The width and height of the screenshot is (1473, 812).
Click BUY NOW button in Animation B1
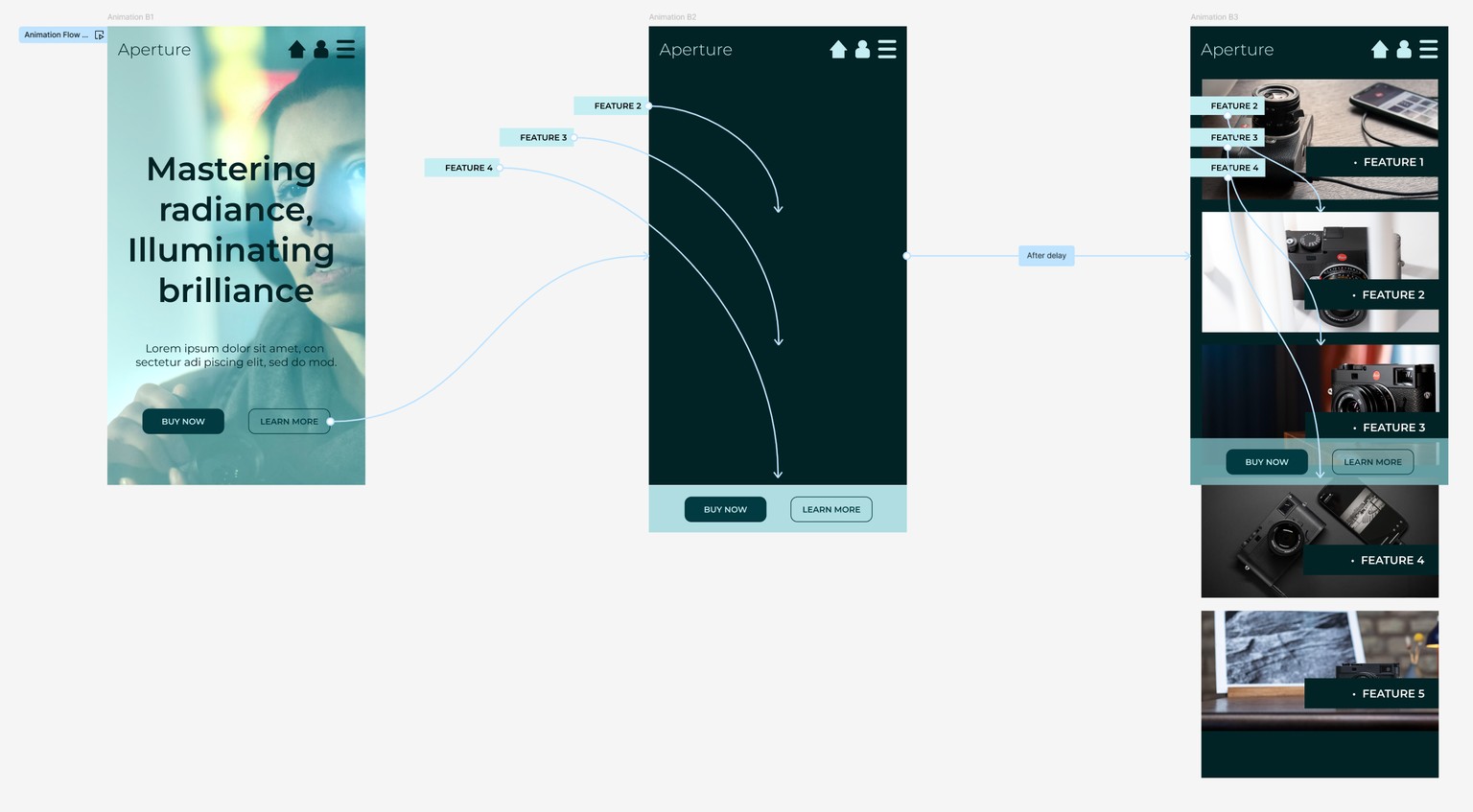click(183, 421)
